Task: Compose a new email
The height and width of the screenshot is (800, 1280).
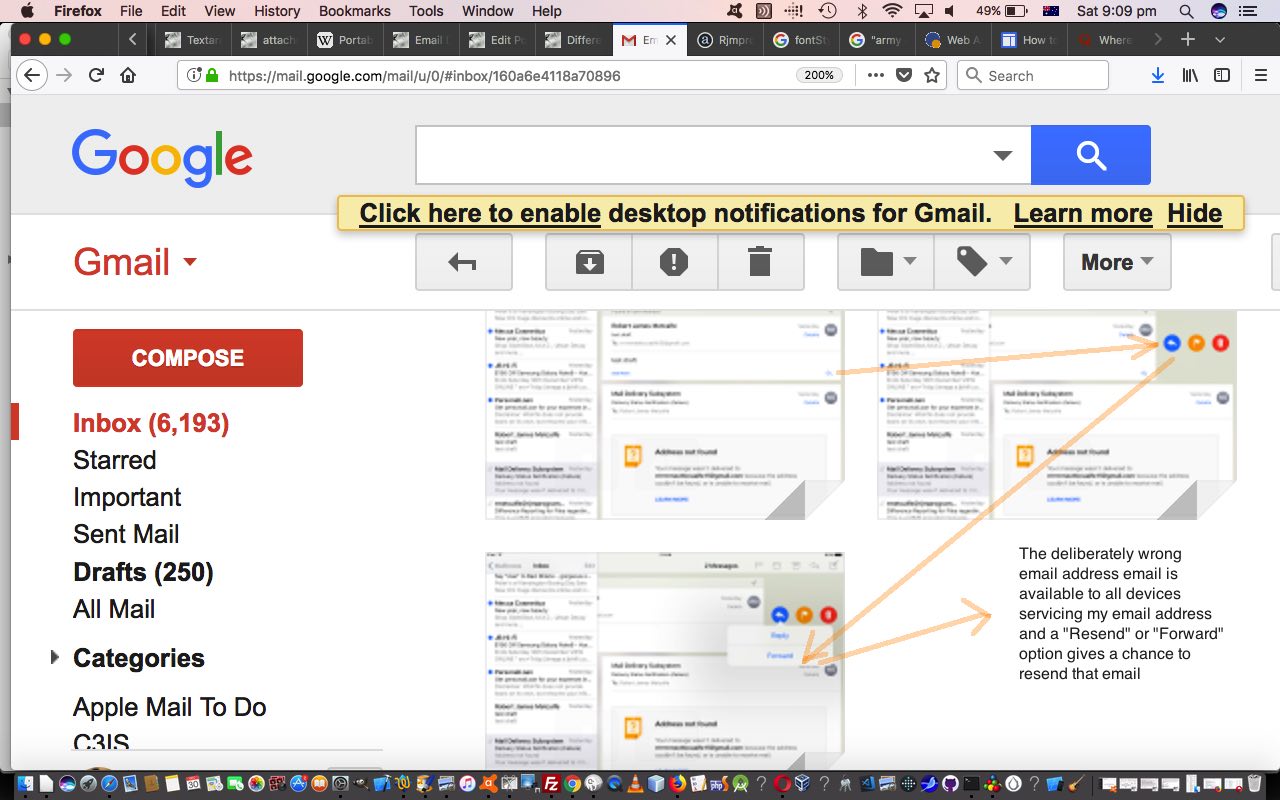Action: click(x=188, y=358)
